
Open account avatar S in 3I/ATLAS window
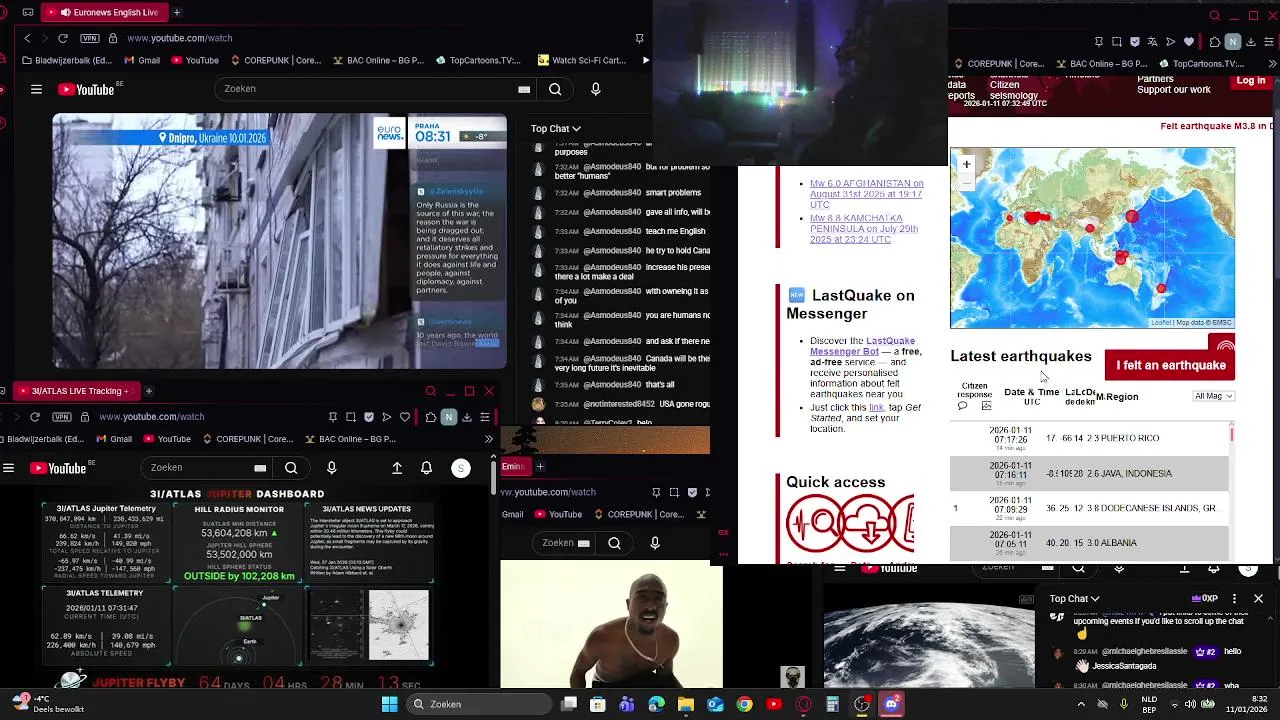tap(461, 468)
